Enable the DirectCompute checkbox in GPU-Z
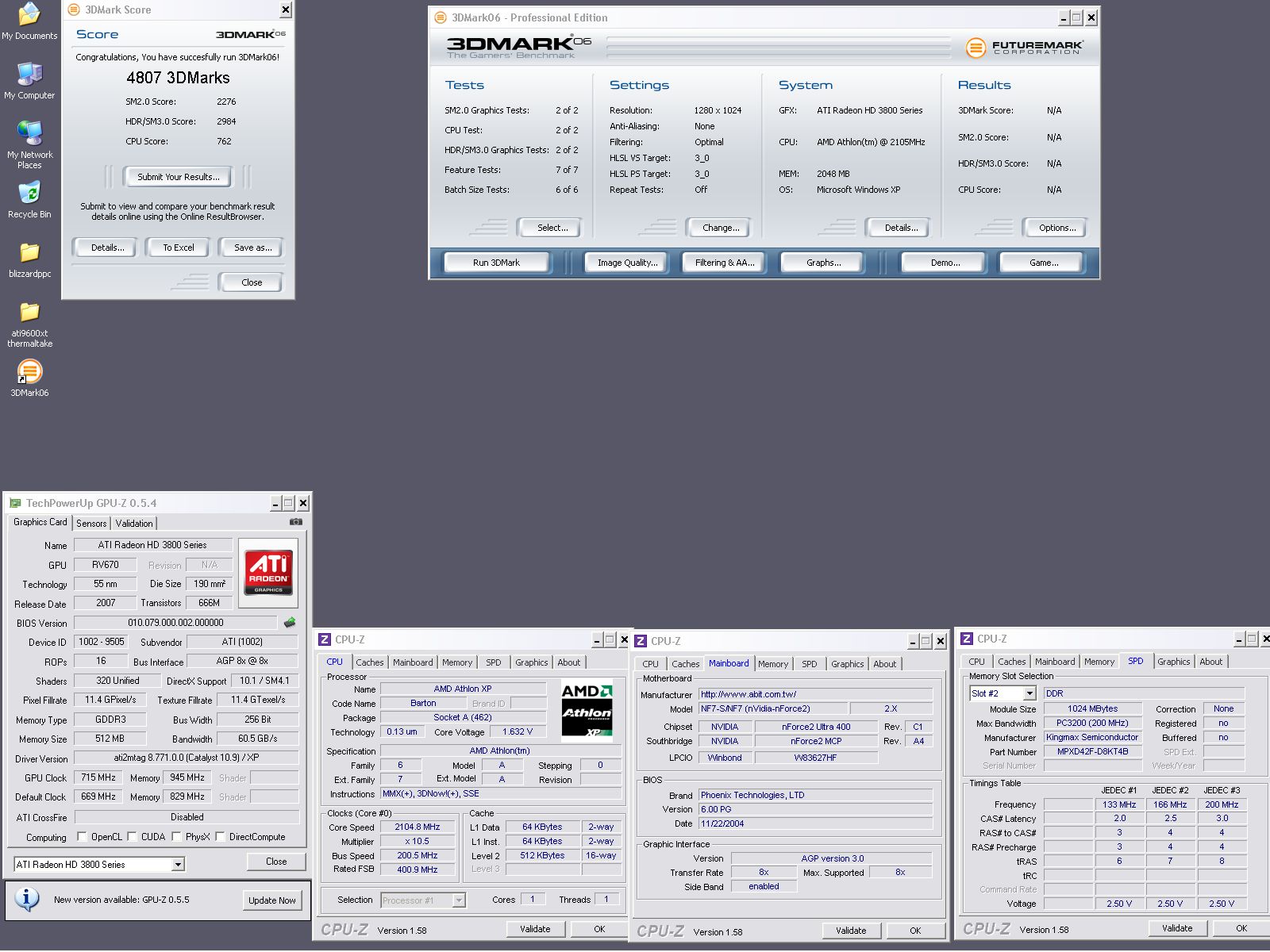 pos(221,836)
